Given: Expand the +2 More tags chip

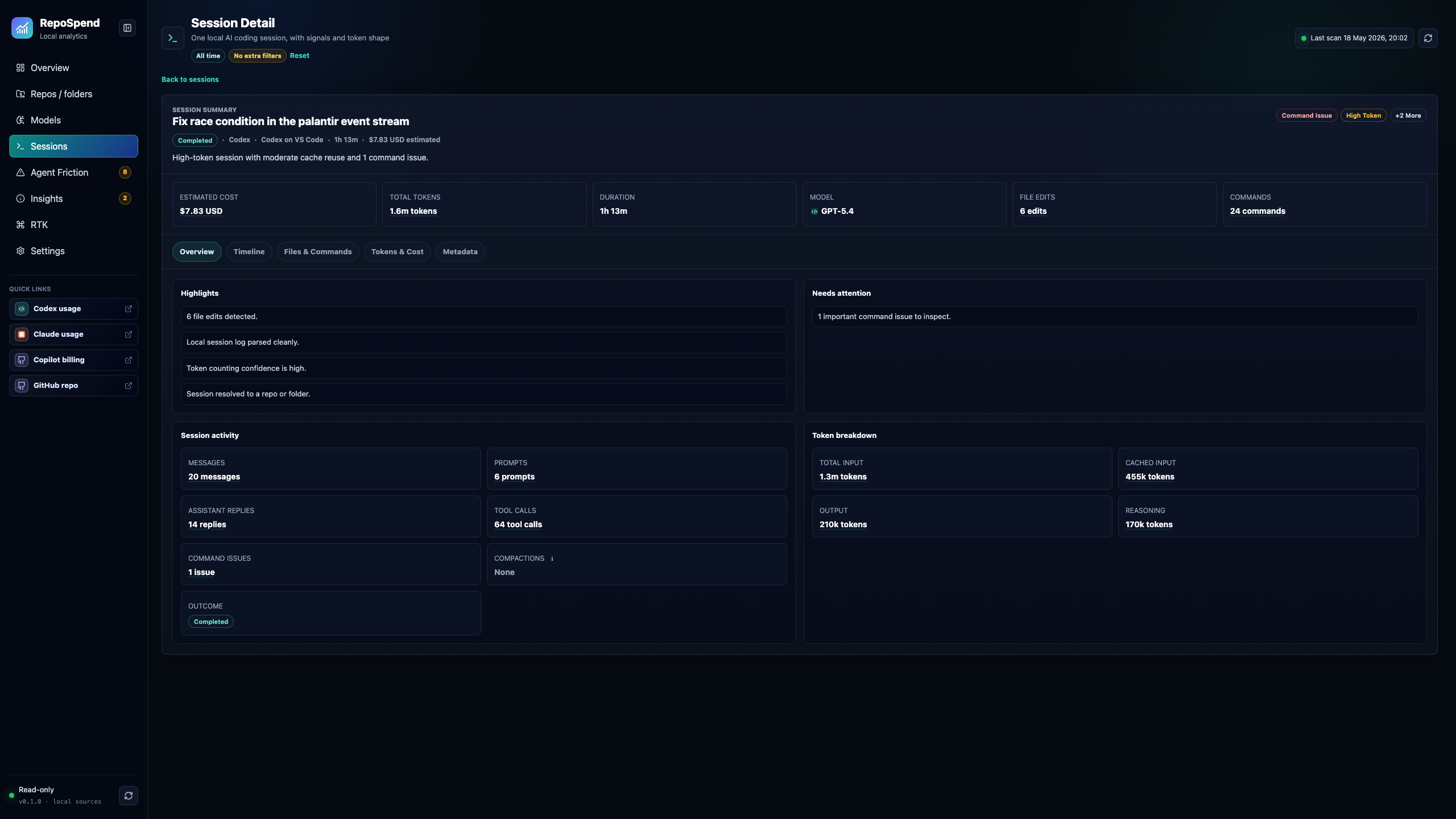Looking at the screenshot, I should tap(1408, 115).
